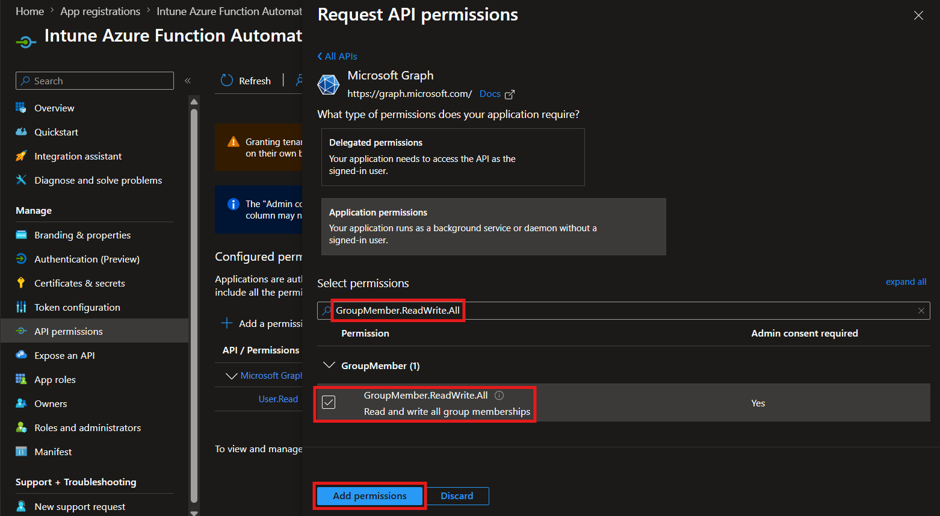Click the Permission column header
Viewport: 940px width, 516px height.
point(365,333)
